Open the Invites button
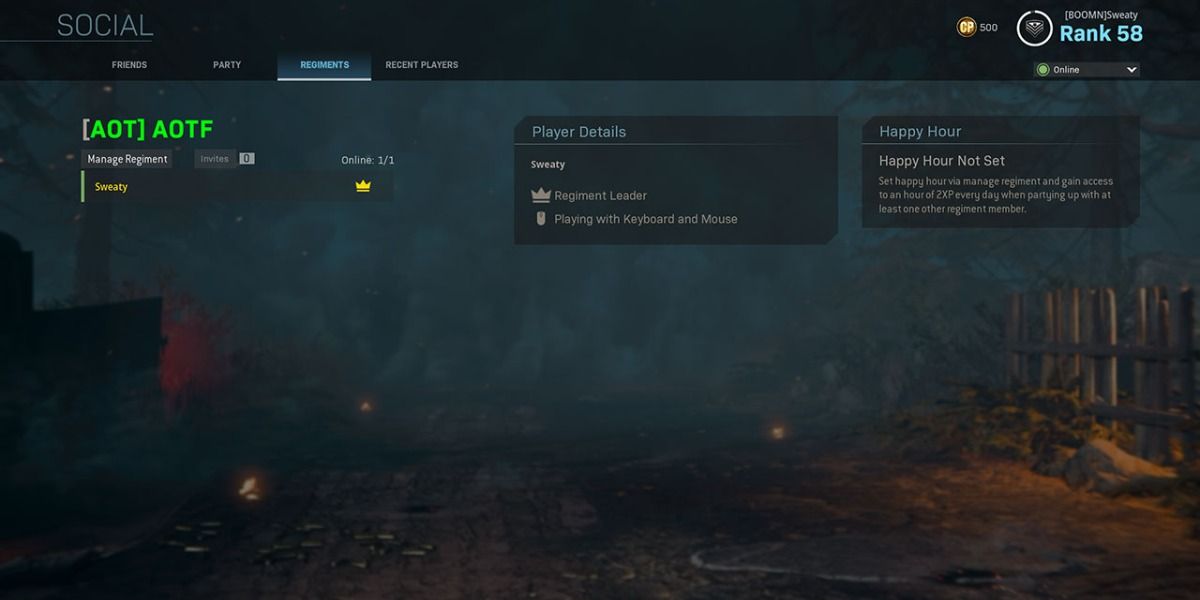 (214, 159)
